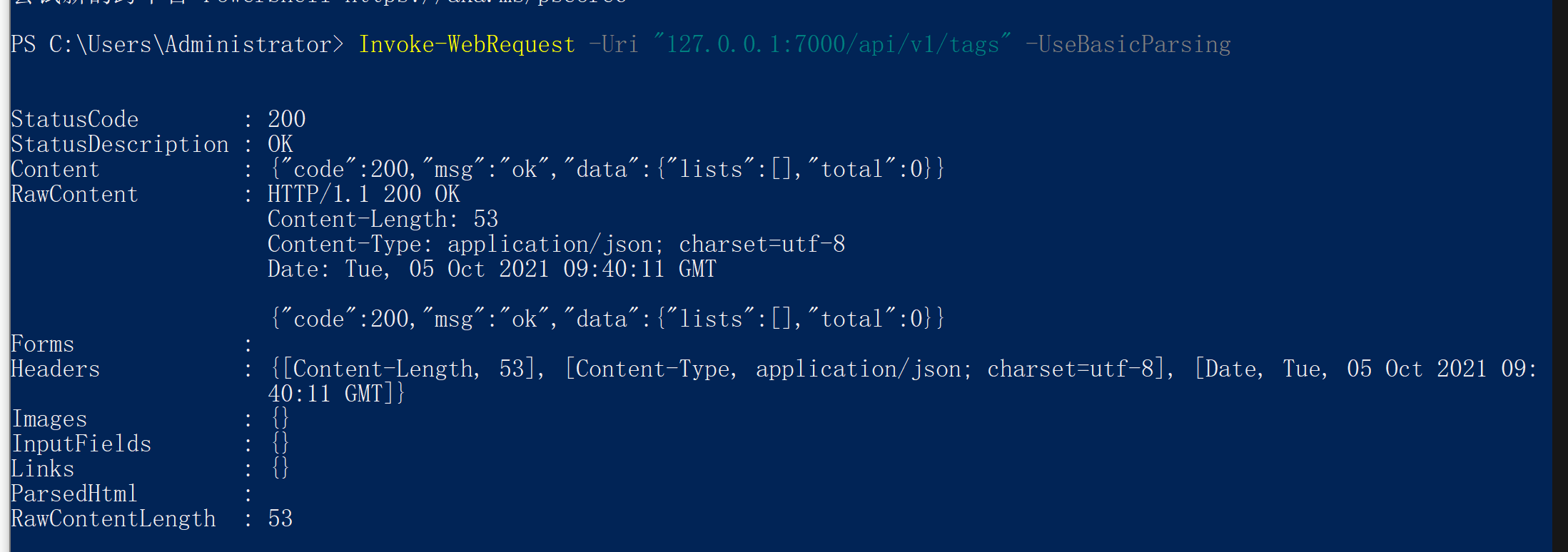Click the JSON body under RawContent
Viewport: 1568px width, 552px height.
click(607, 319)
